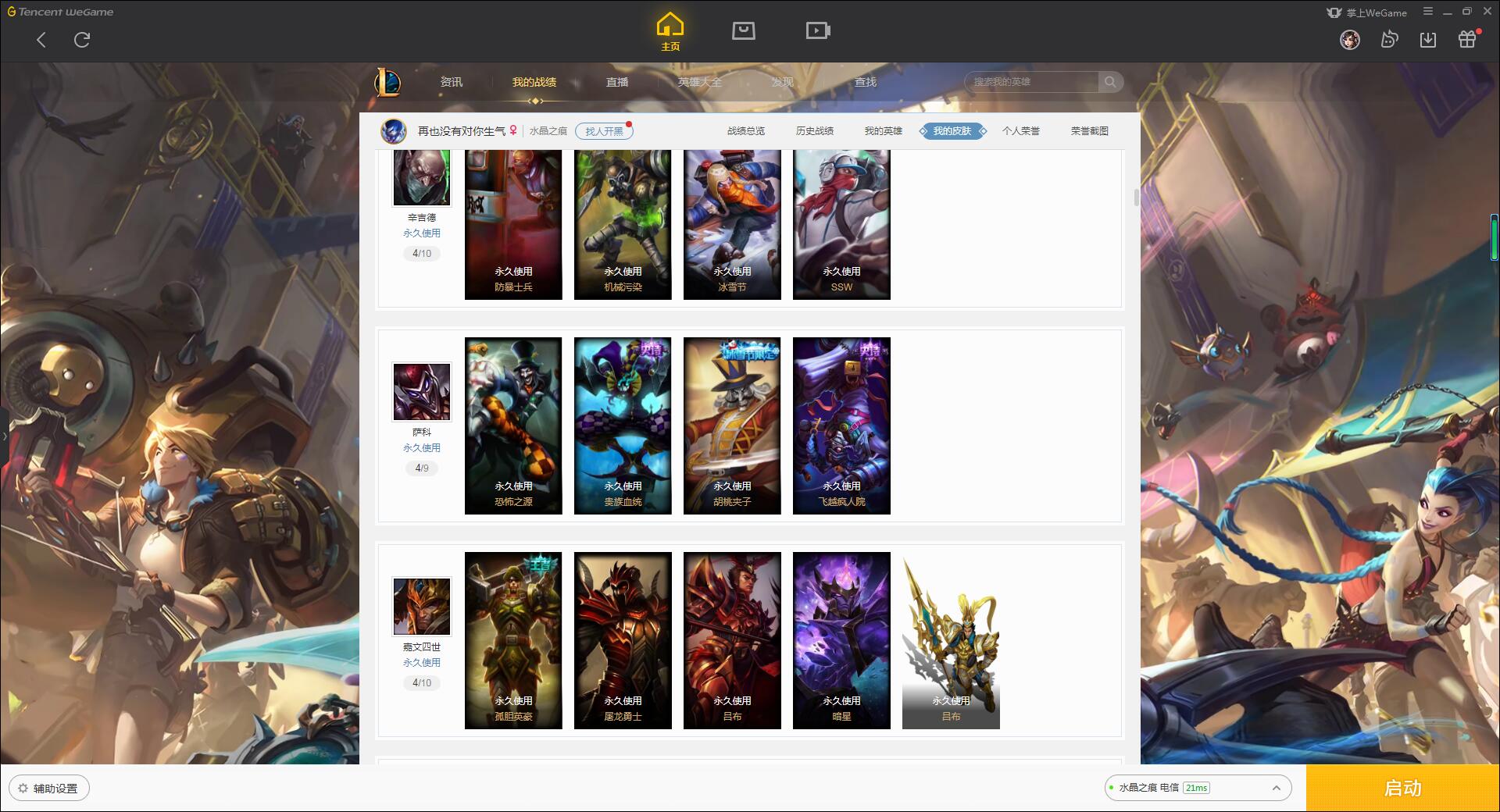Viewport: 1500px width, 812px height.
Task: Click the 21ms latency indicator
Action: [x=1196, y=788]
